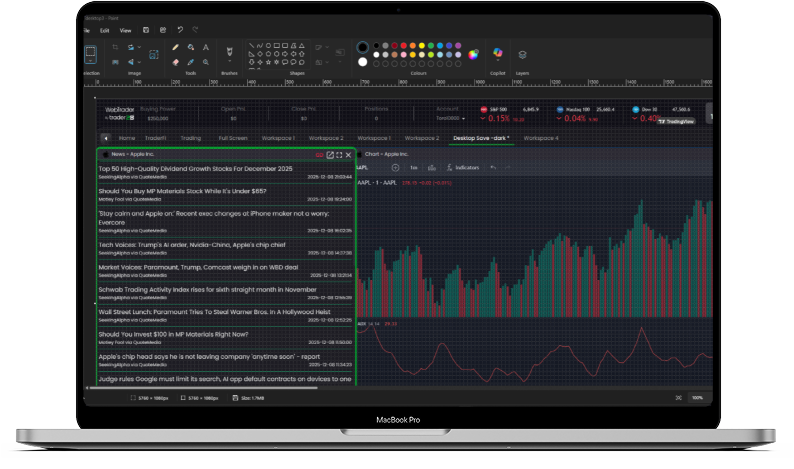This screenshot has height=469, width=794.
Task: Open the View menu
Action: point(125,30)
